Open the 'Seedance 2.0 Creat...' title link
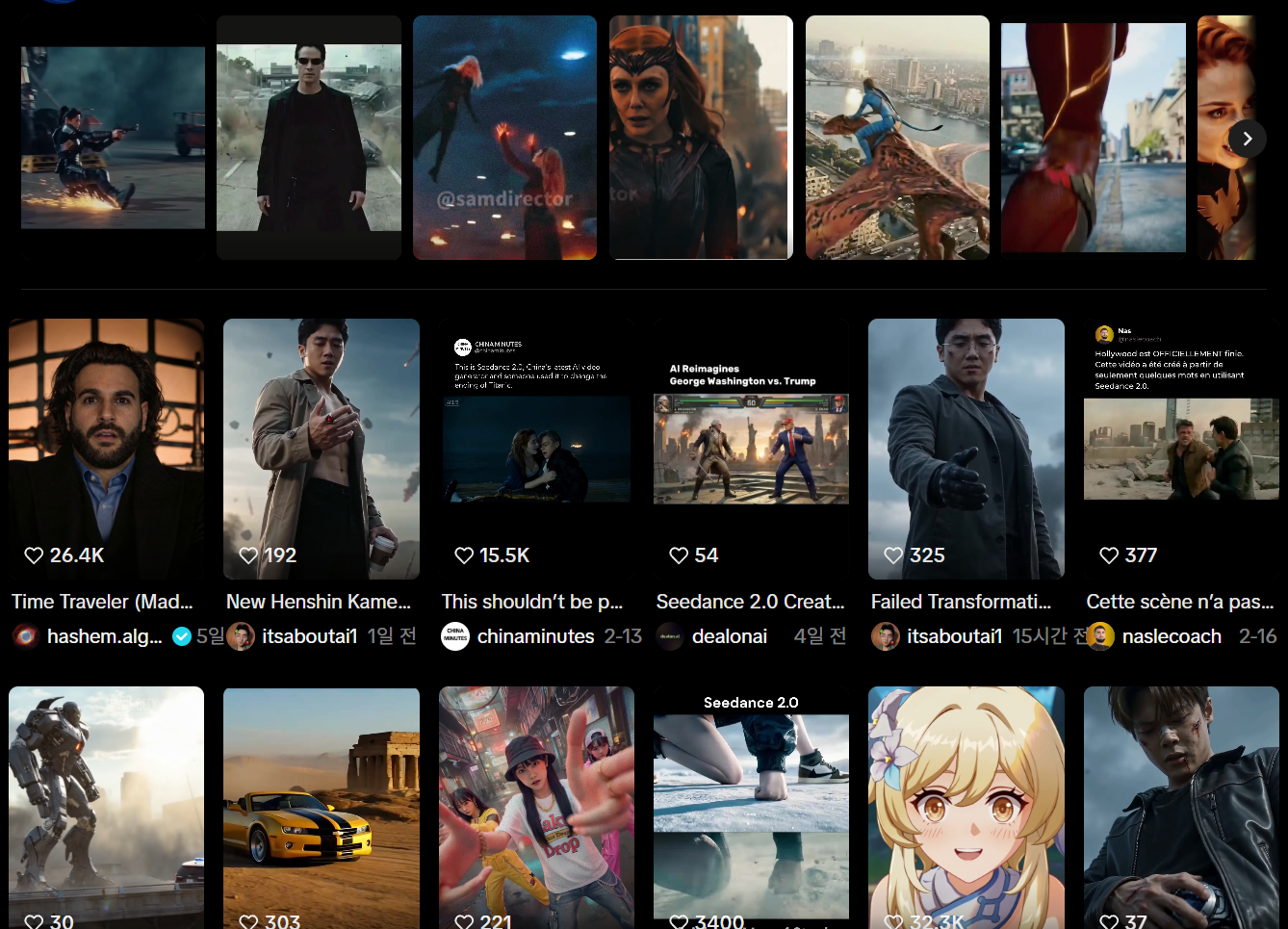Image resolution: width=1288 pixels, height=929 pixels. pos(750,602)
